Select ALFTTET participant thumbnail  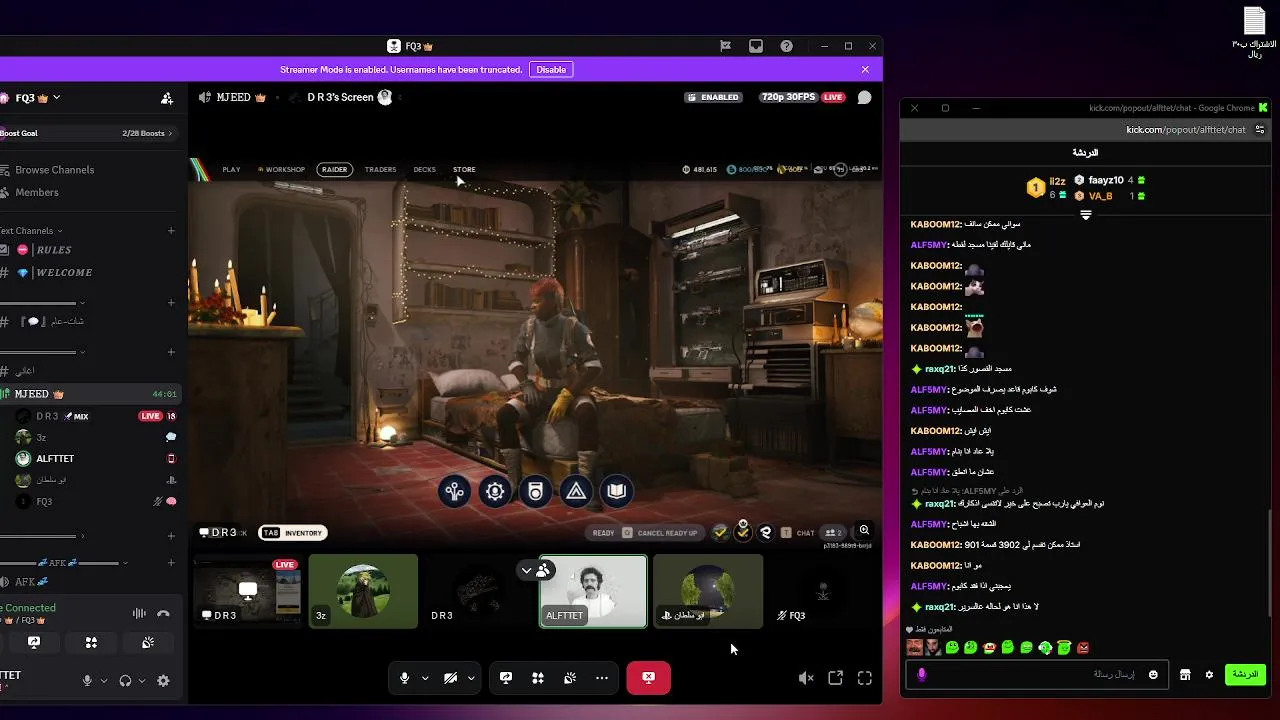593,591
